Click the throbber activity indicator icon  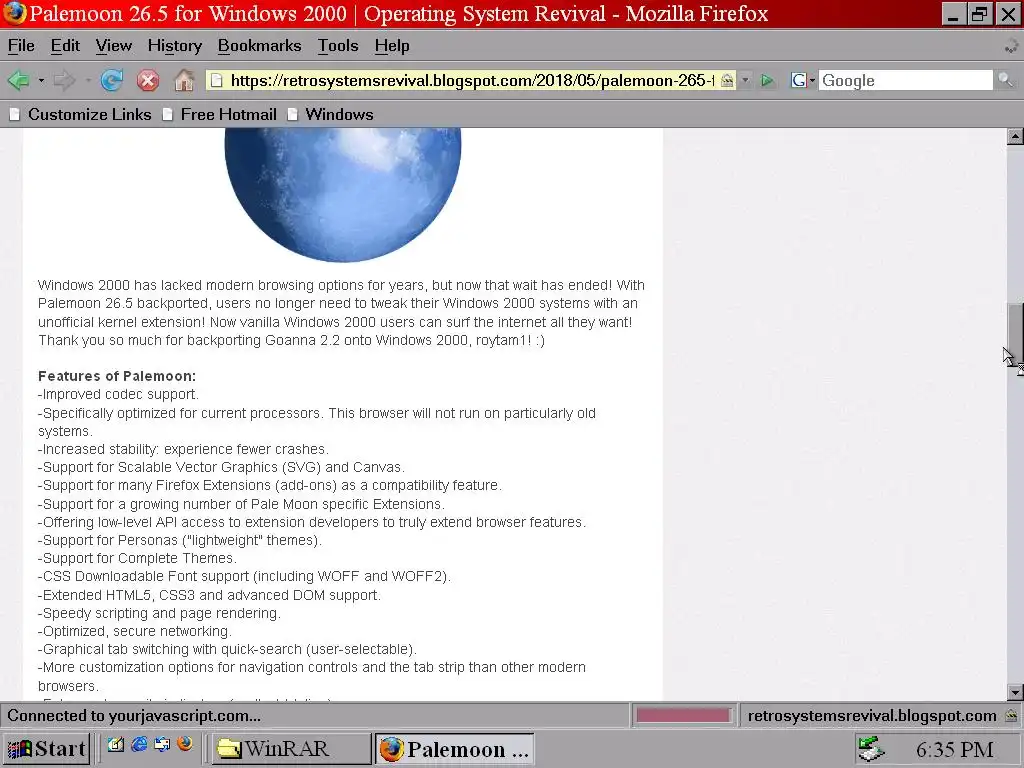click(x=1011, y=46)
